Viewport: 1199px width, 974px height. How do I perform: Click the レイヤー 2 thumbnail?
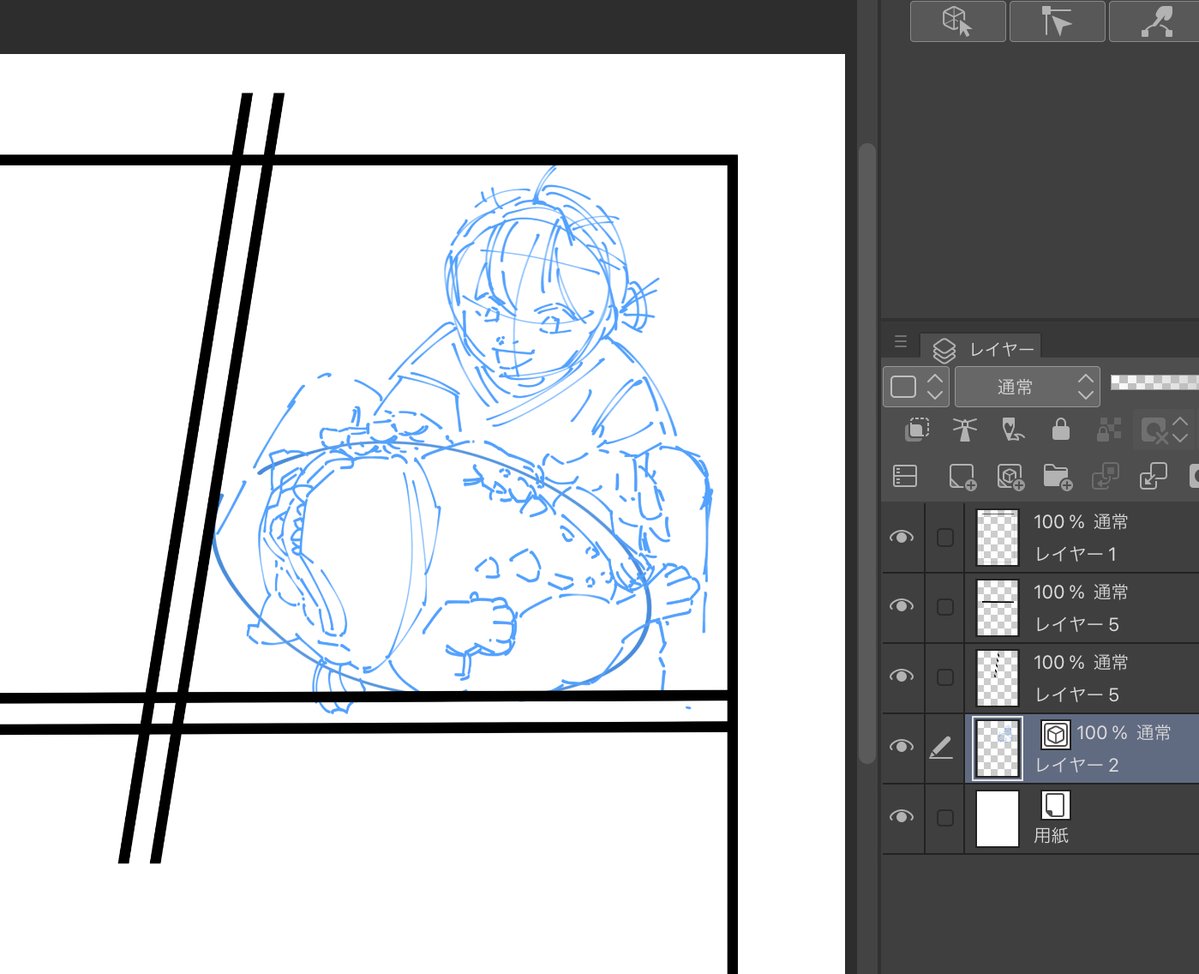[x=997, y=748]
